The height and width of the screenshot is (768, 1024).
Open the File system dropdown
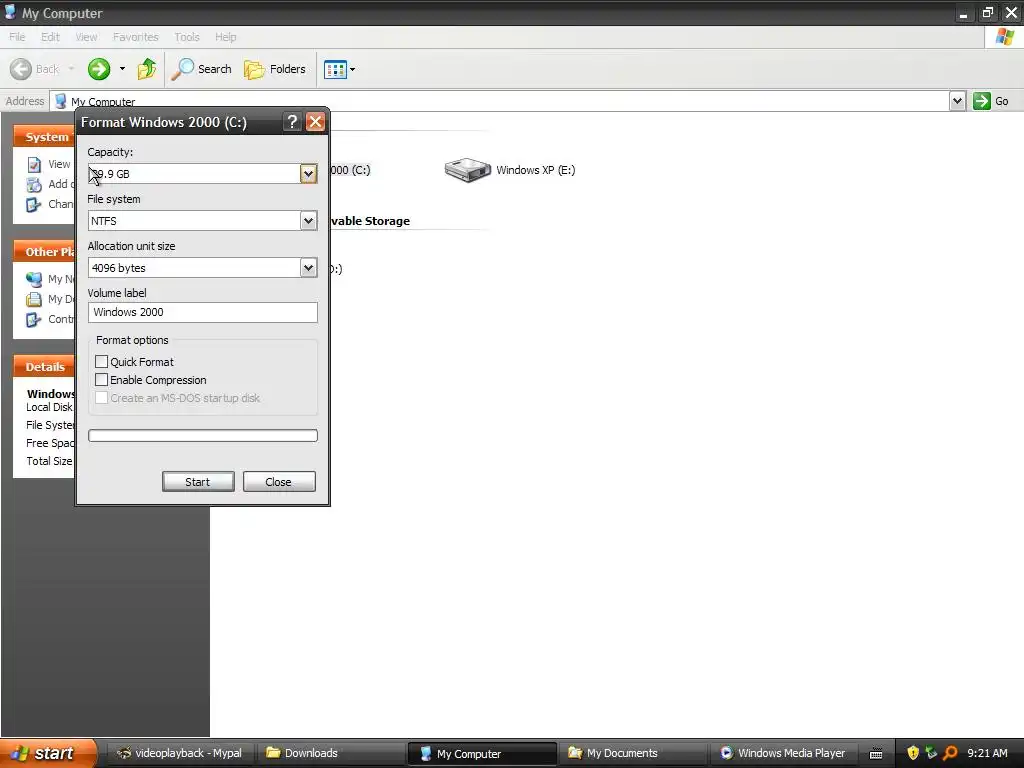308,221
